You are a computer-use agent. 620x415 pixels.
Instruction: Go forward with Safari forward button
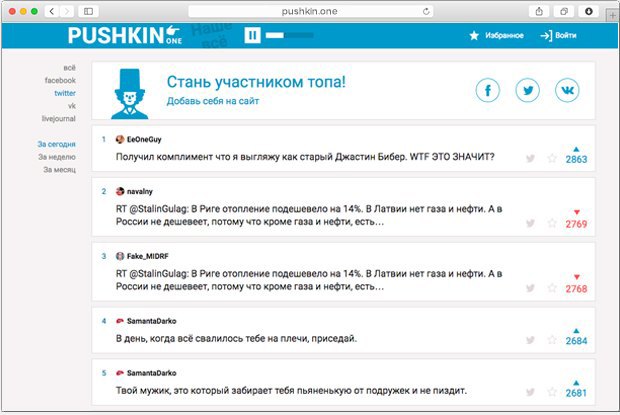[67, 11]
